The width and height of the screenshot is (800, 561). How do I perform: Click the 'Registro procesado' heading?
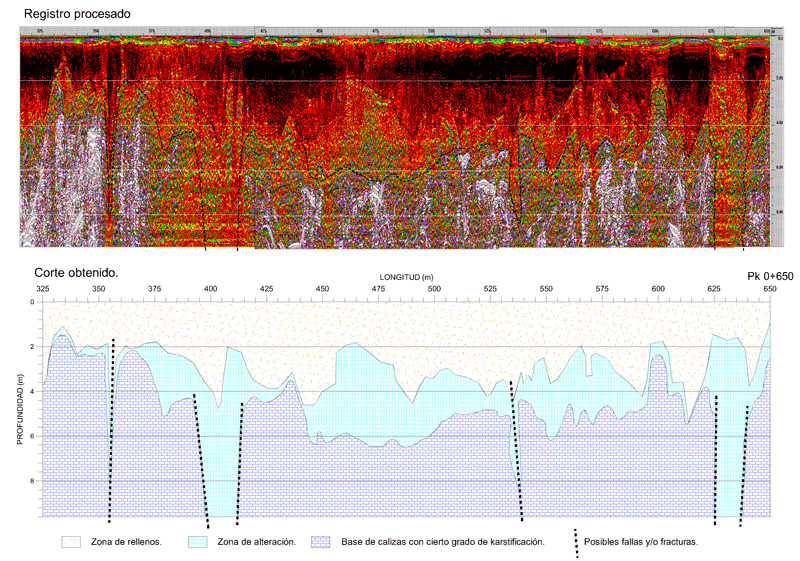coord(77,14)
